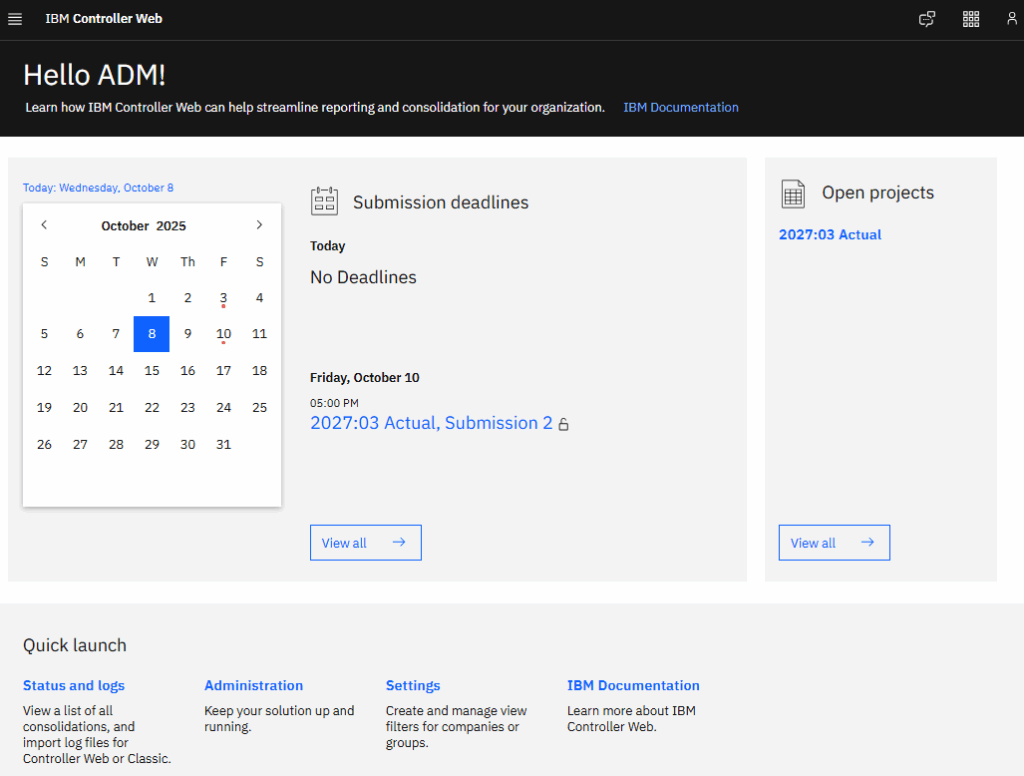The width and height of the screenshot is (1024, 776).
Task: Click highlighted date 8 in calendar
Action: pos(152,334)
